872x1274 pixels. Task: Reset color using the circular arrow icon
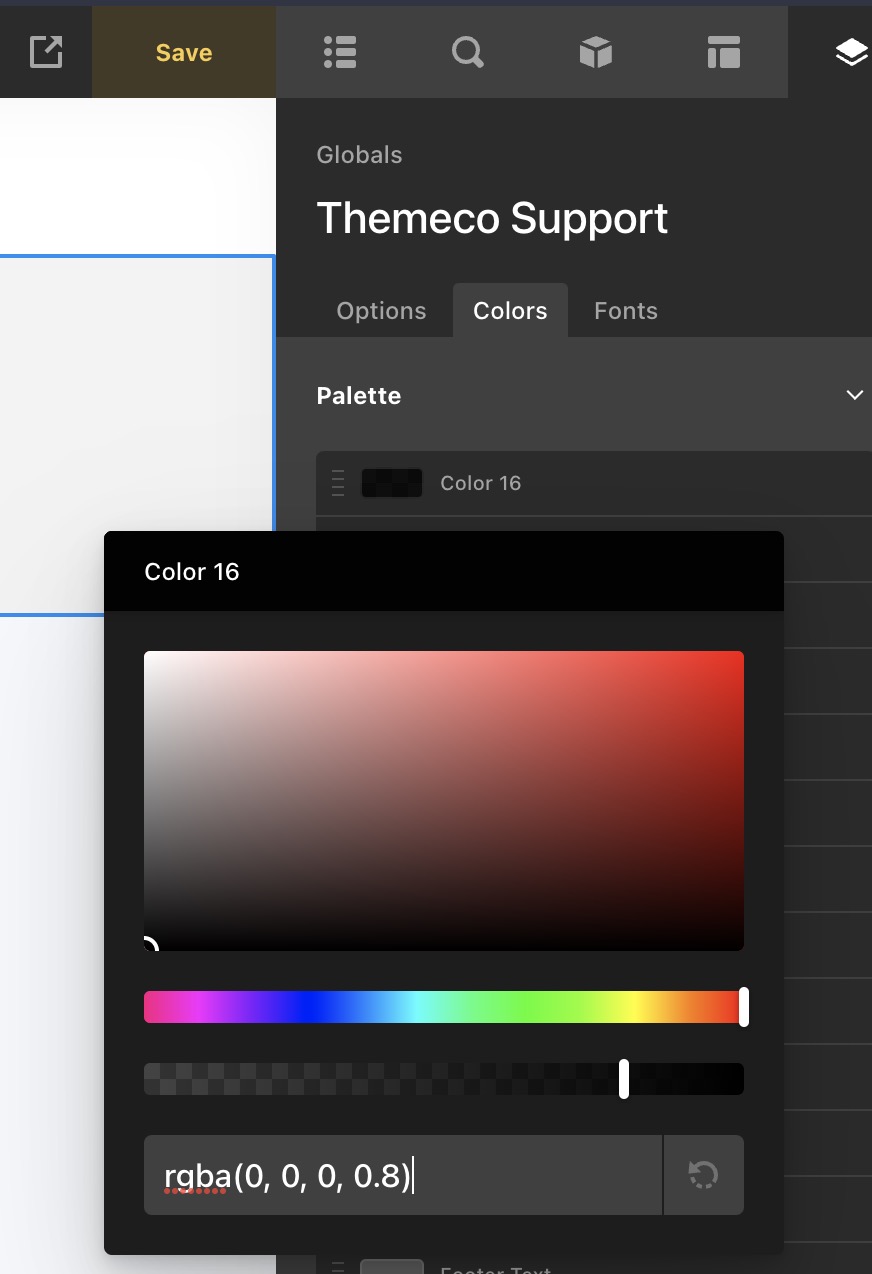coord(703,1175)
